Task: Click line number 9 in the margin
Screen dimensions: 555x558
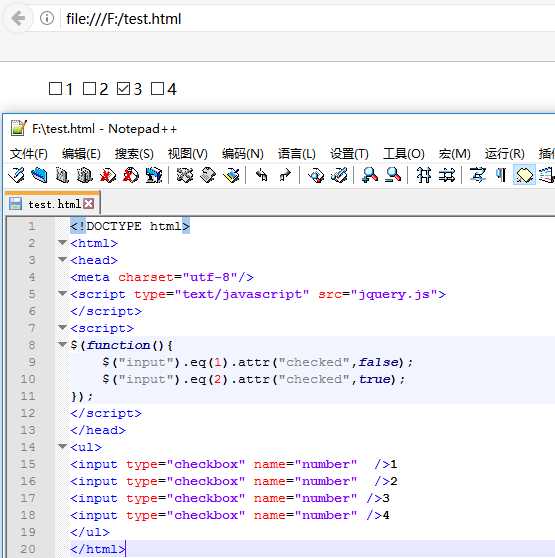Action: 32,362
